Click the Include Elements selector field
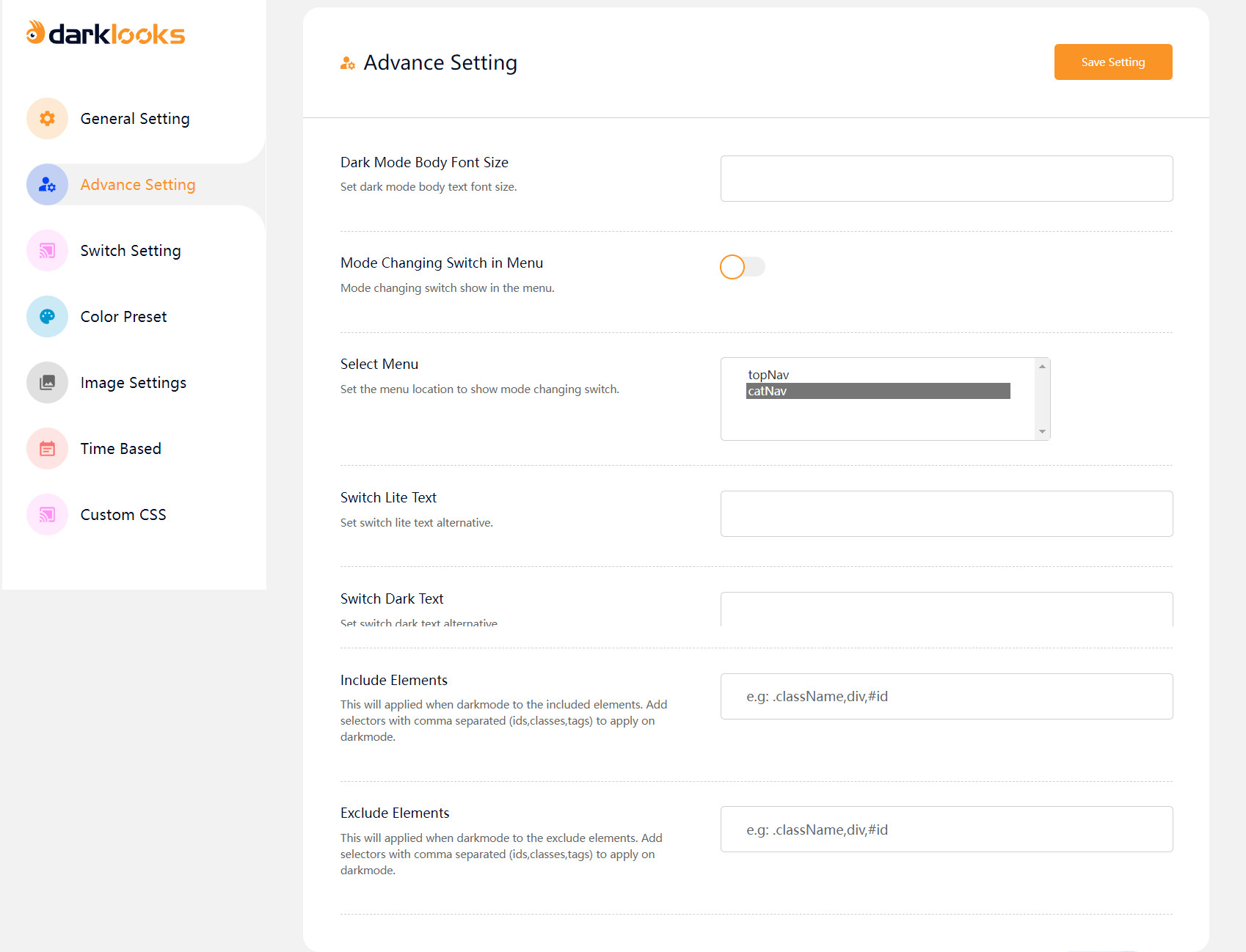 point(946,696)
